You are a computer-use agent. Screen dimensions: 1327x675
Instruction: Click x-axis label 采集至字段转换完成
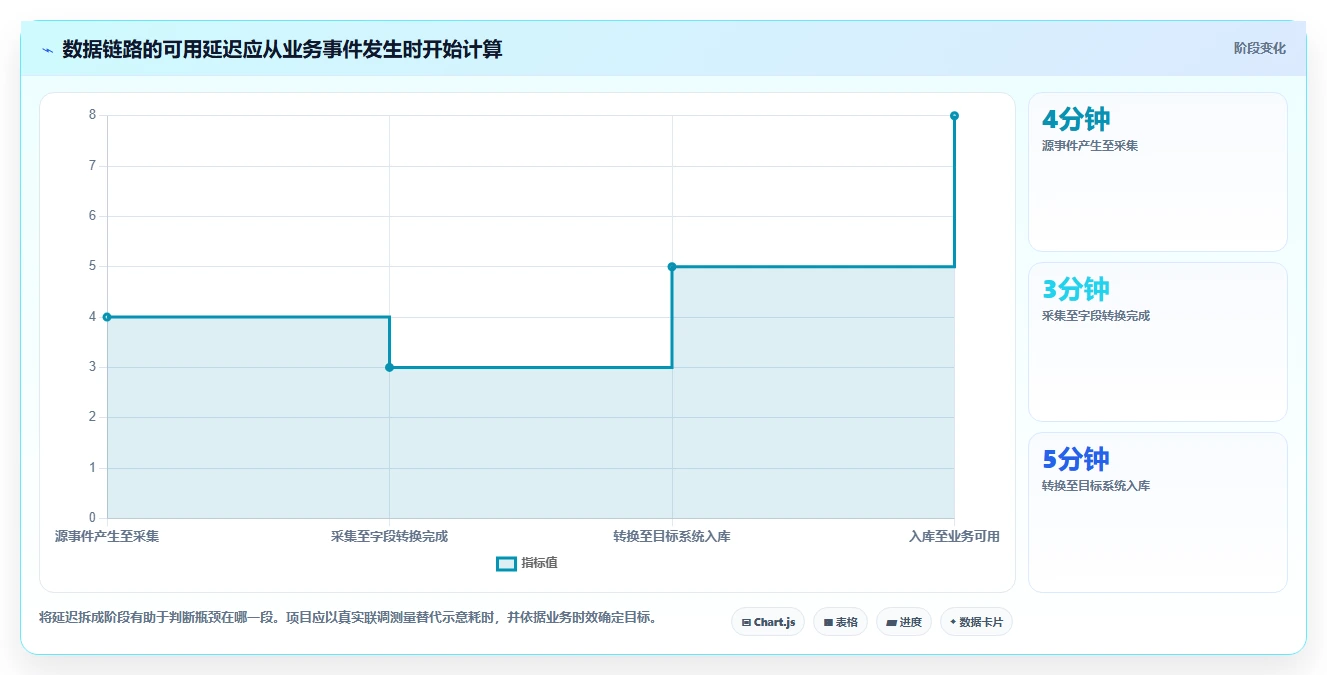[389, 536]
